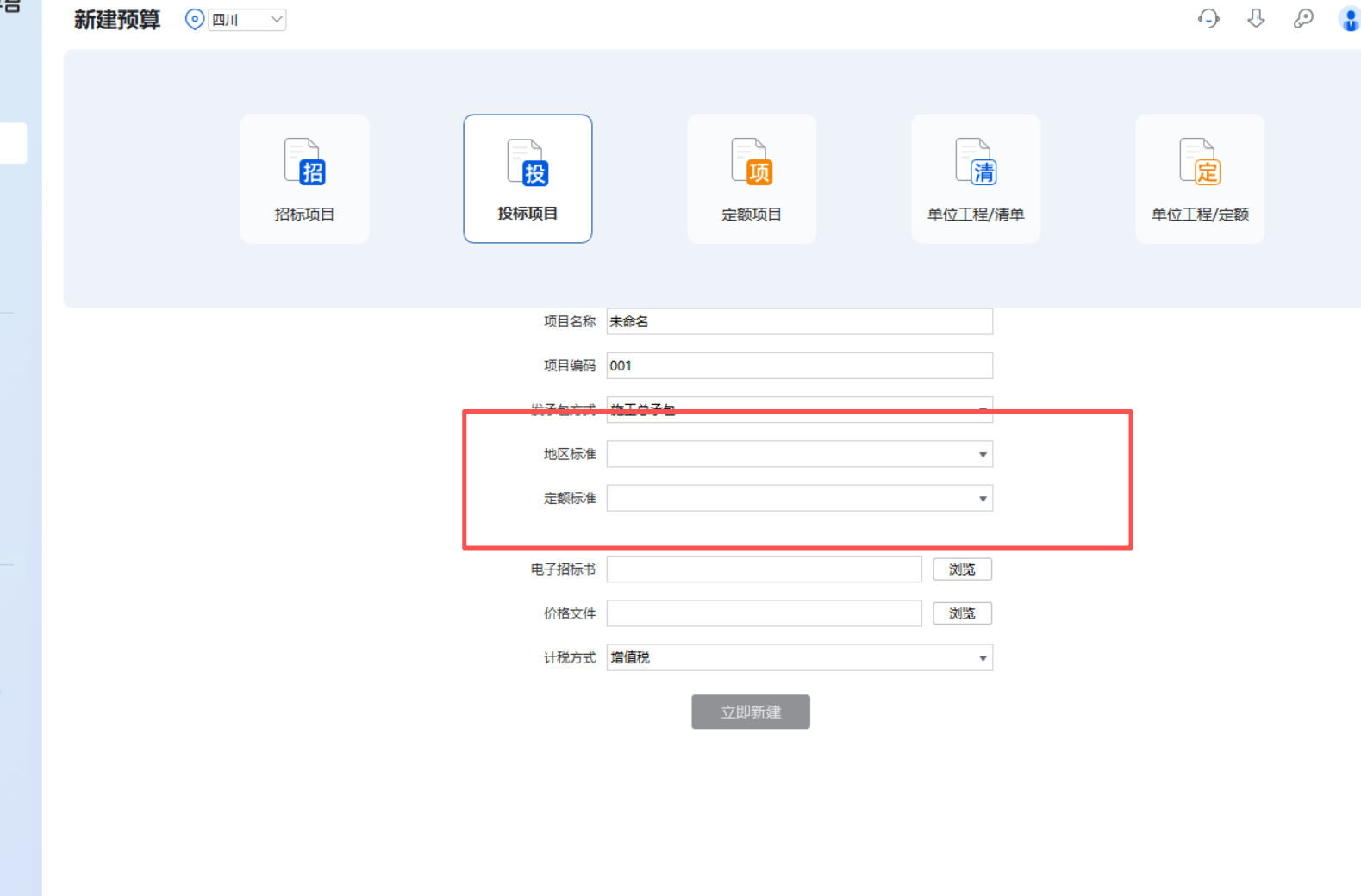Click 浏览 button for 价格文件
Image resolution: width=1361 pixels, height=896 pixels.
(x=962, y=613)
